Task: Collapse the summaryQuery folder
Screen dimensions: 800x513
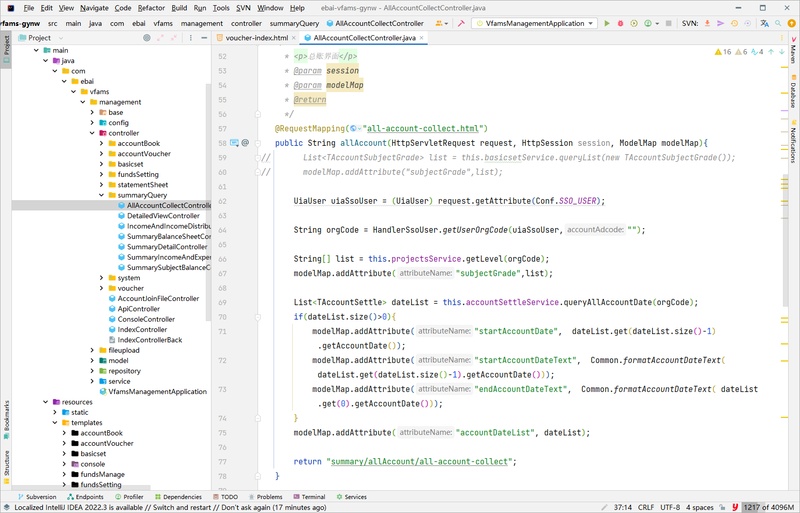Action: point(102,195)
